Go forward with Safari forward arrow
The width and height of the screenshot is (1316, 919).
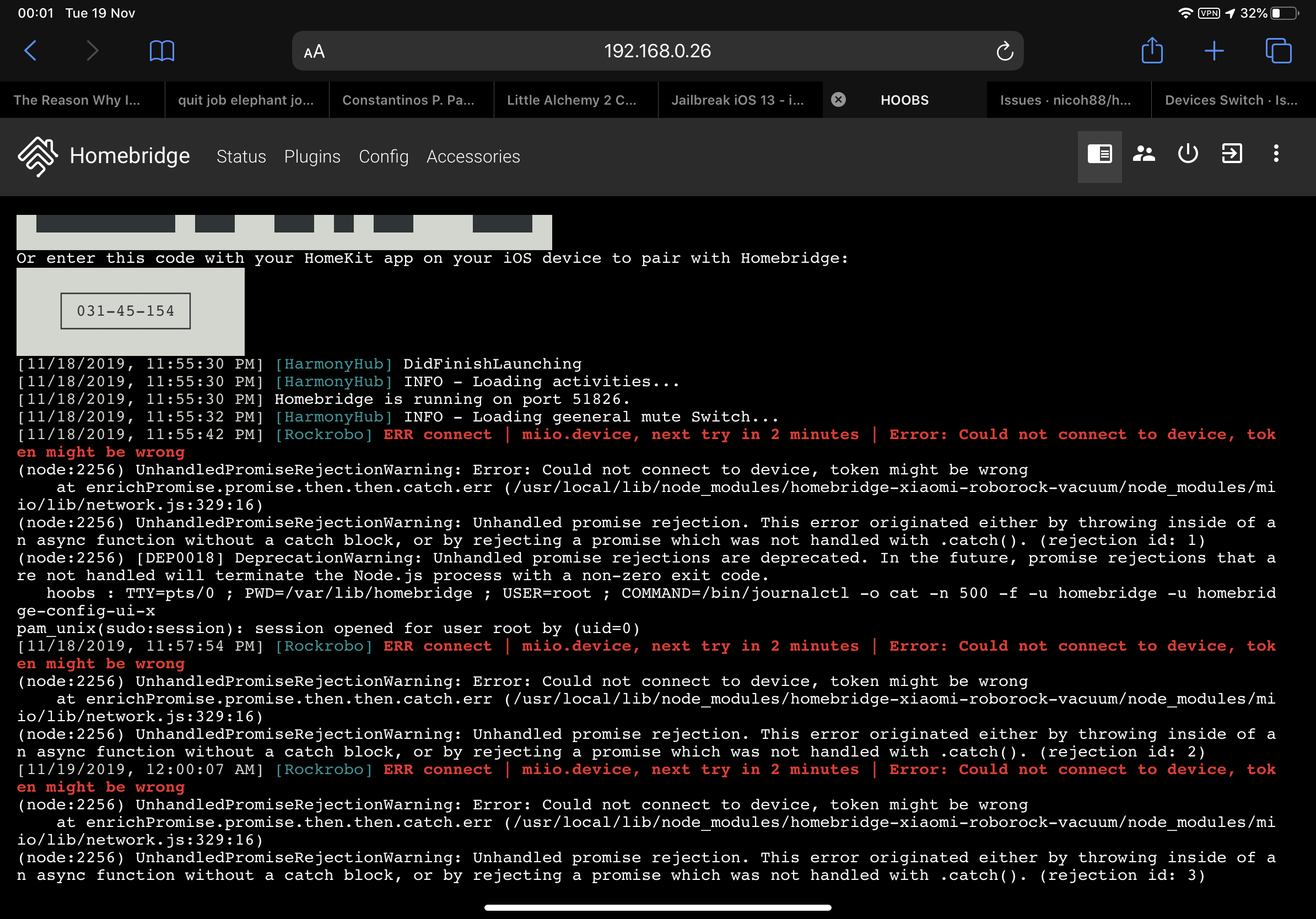click(92, 51)
